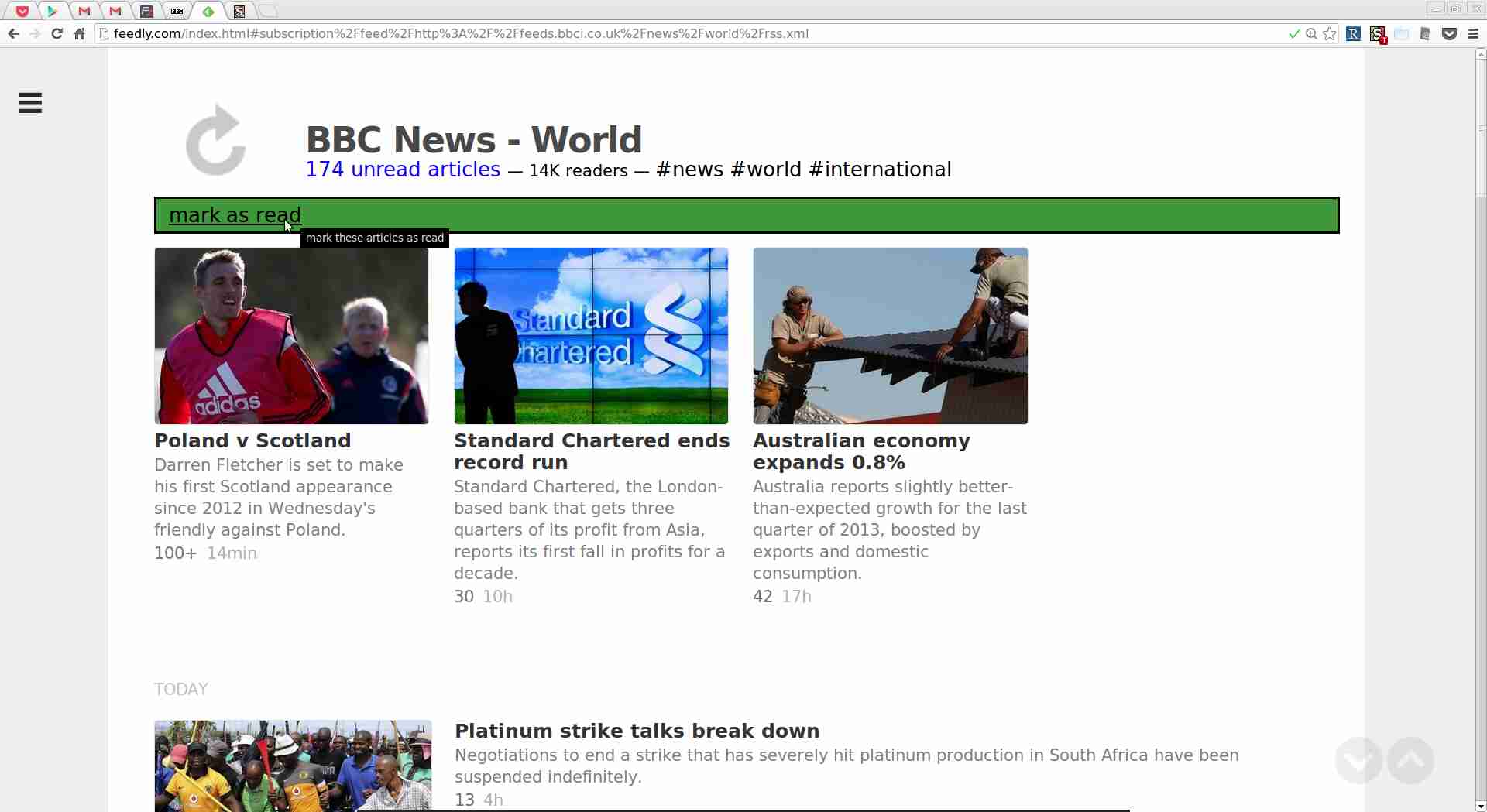This screenshot has width=1487, height=812.
Task: Click the '17h' timestamp under Australian economy
Action: pos(796,597)
